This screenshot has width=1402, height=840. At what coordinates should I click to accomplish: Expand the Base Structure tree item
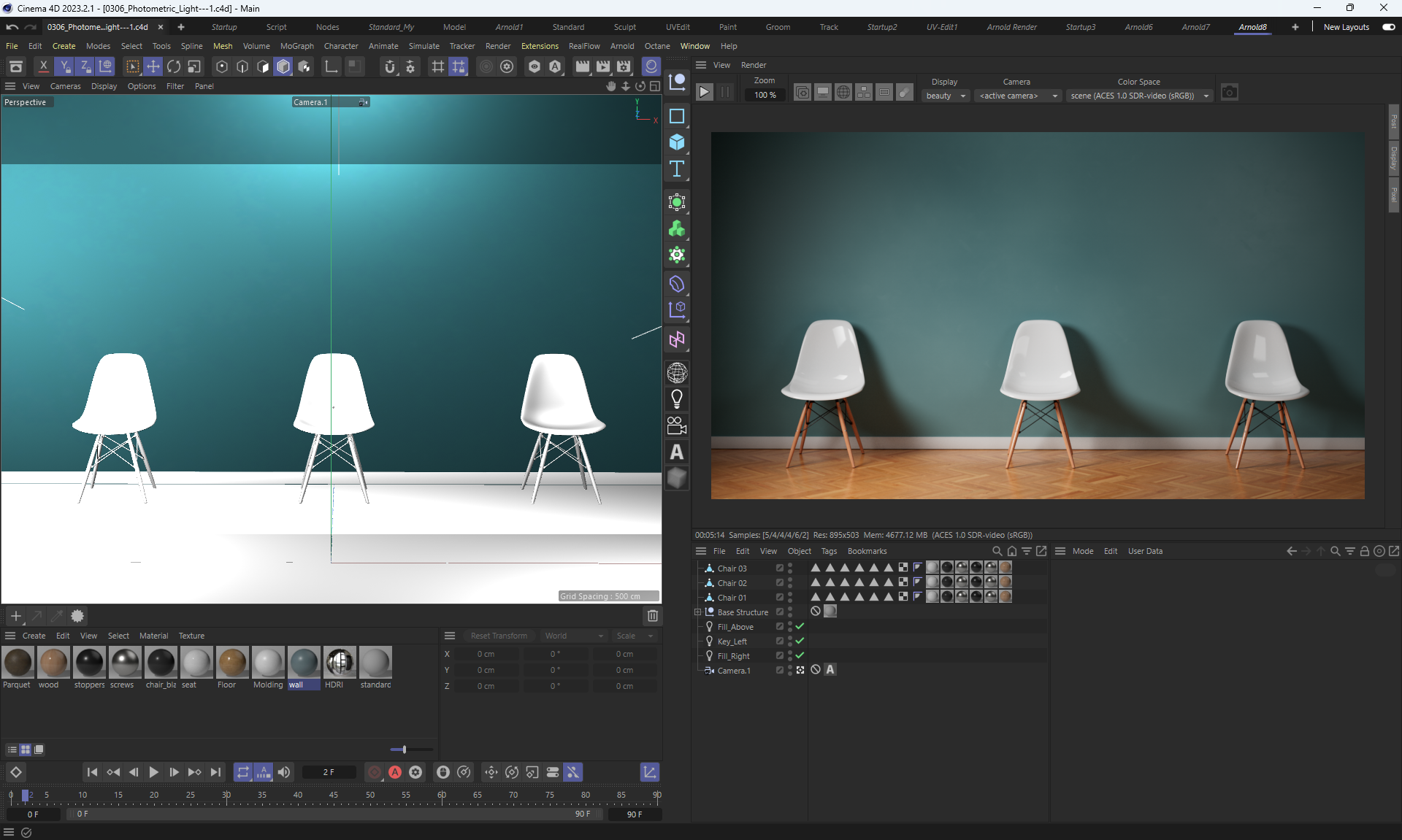[x=697, y=612]
